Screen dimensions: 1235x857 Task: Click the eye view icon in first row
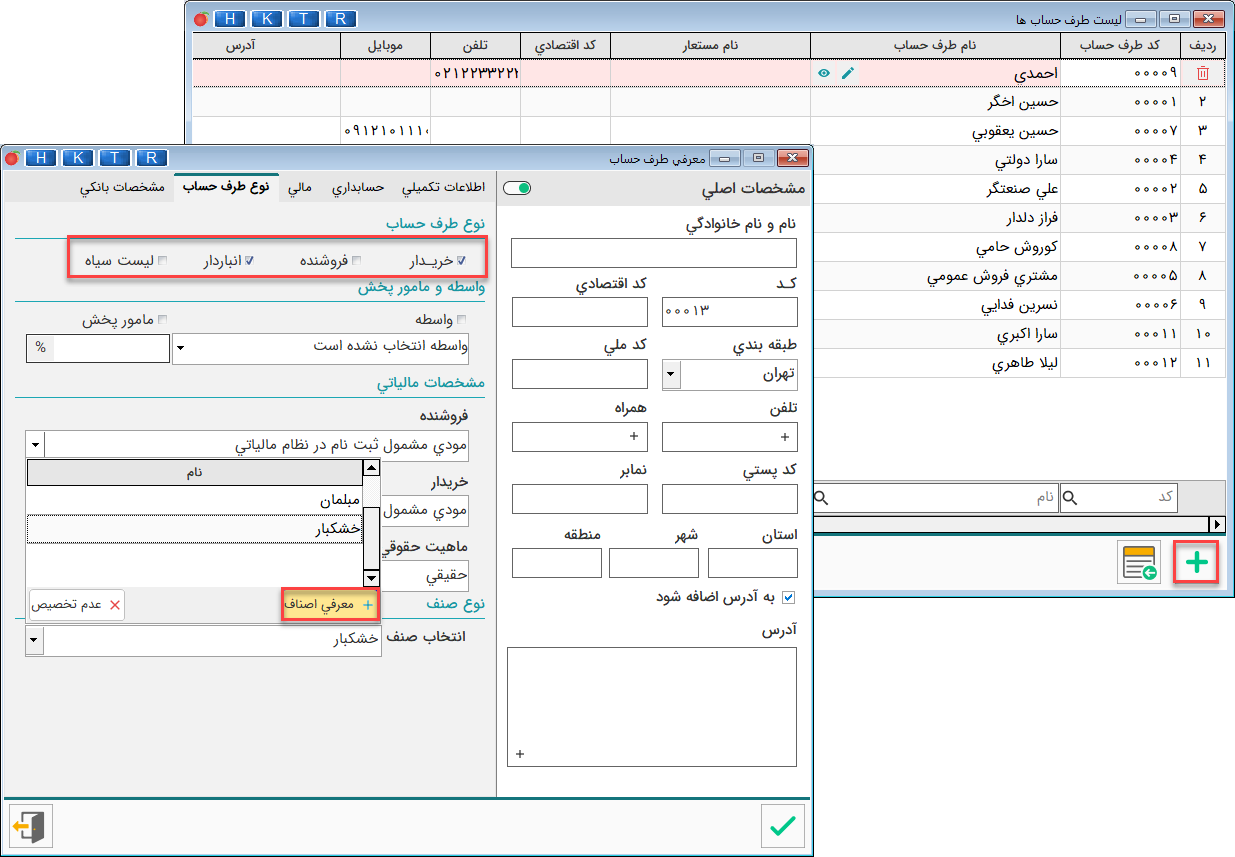click(824, 73)
